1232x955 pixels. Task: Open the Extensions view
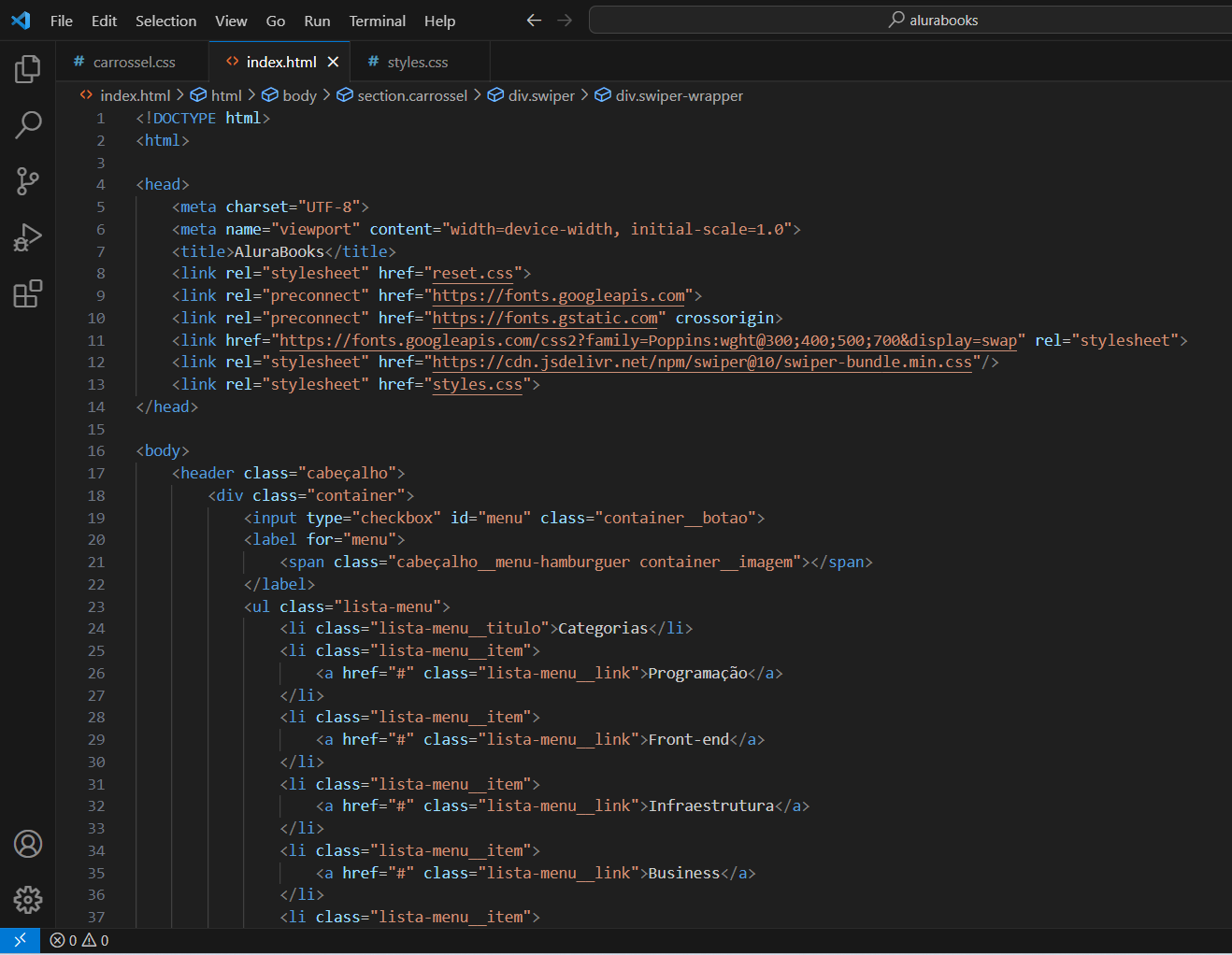28,293
